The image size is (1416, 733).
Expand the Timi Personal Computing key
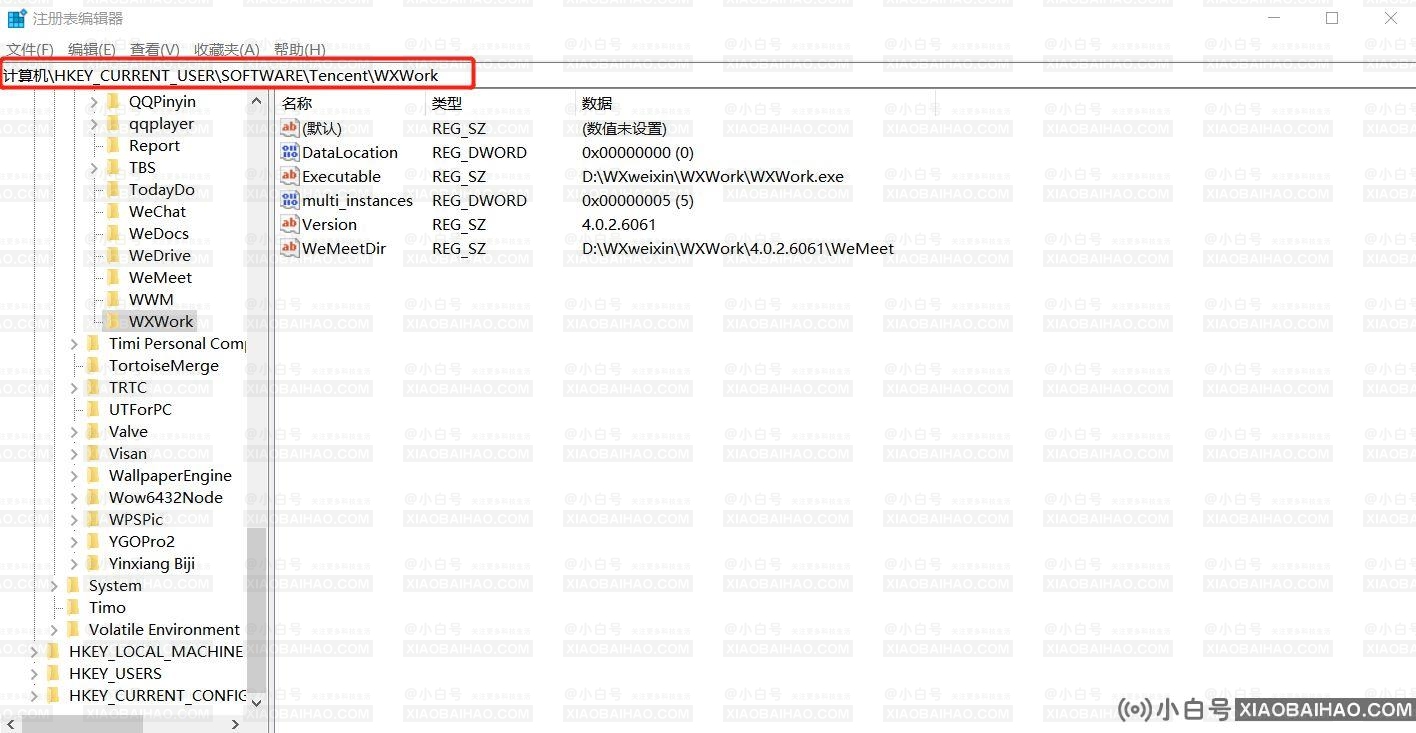[75, 343]
